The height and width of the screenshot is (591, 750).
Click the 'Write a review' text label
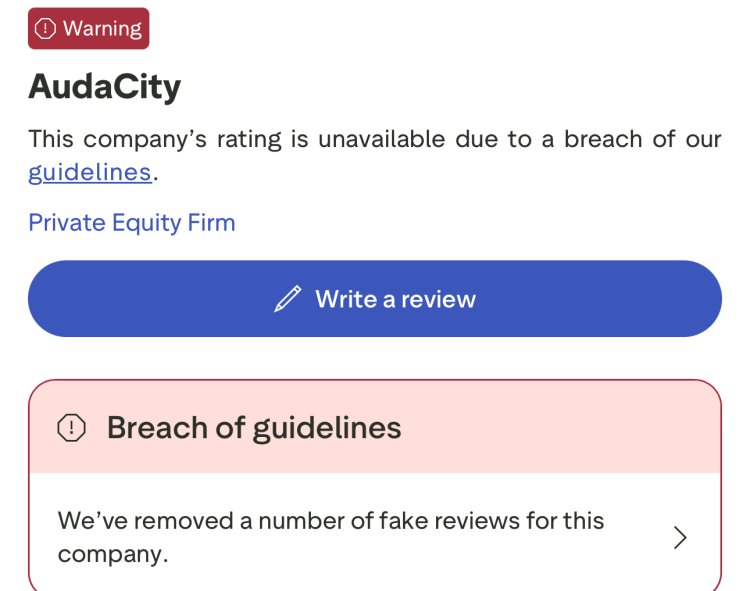[x=396, y=299]
